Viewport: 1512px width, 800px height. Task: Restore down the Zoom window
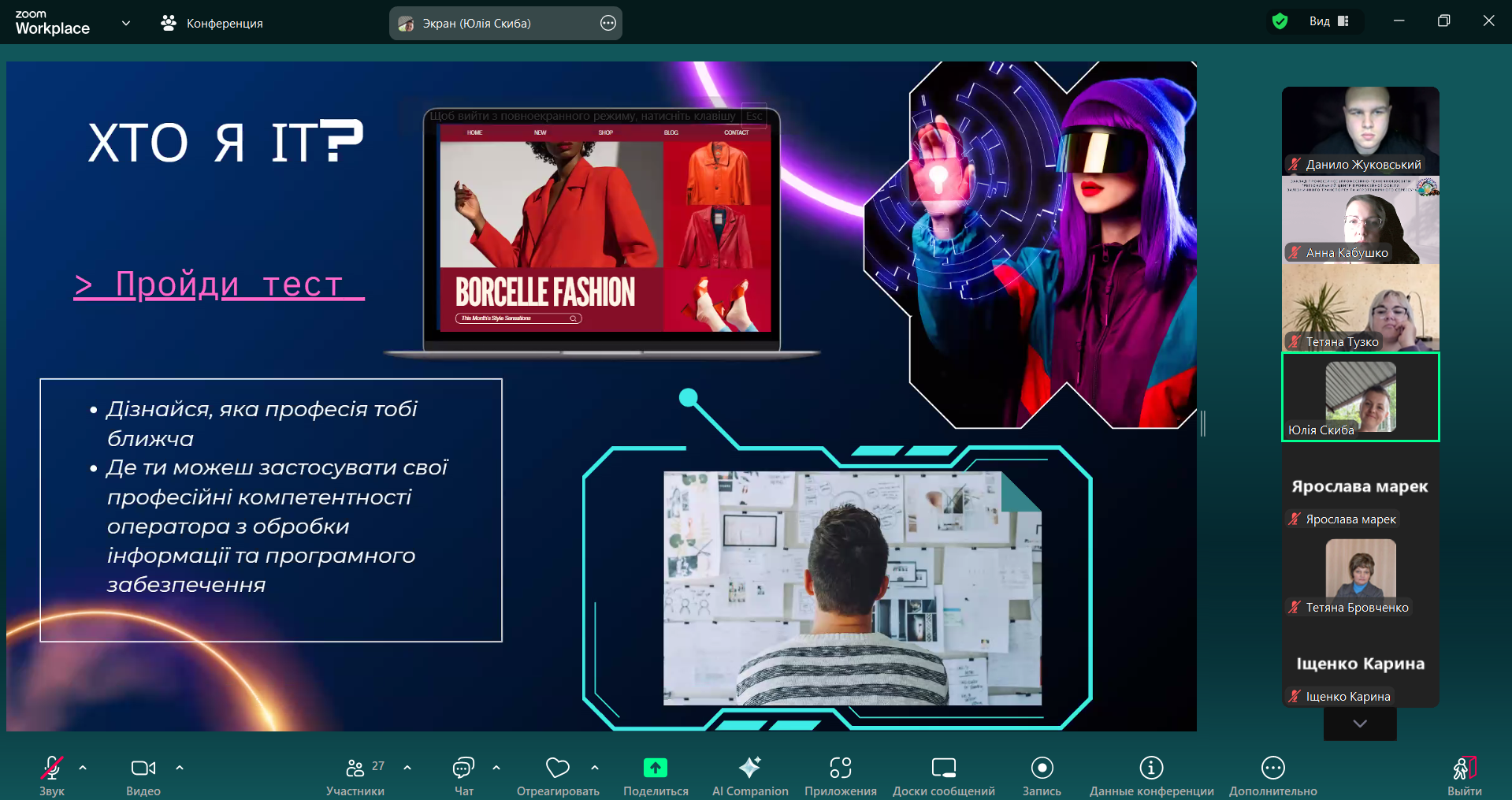tap(1443, 20)
